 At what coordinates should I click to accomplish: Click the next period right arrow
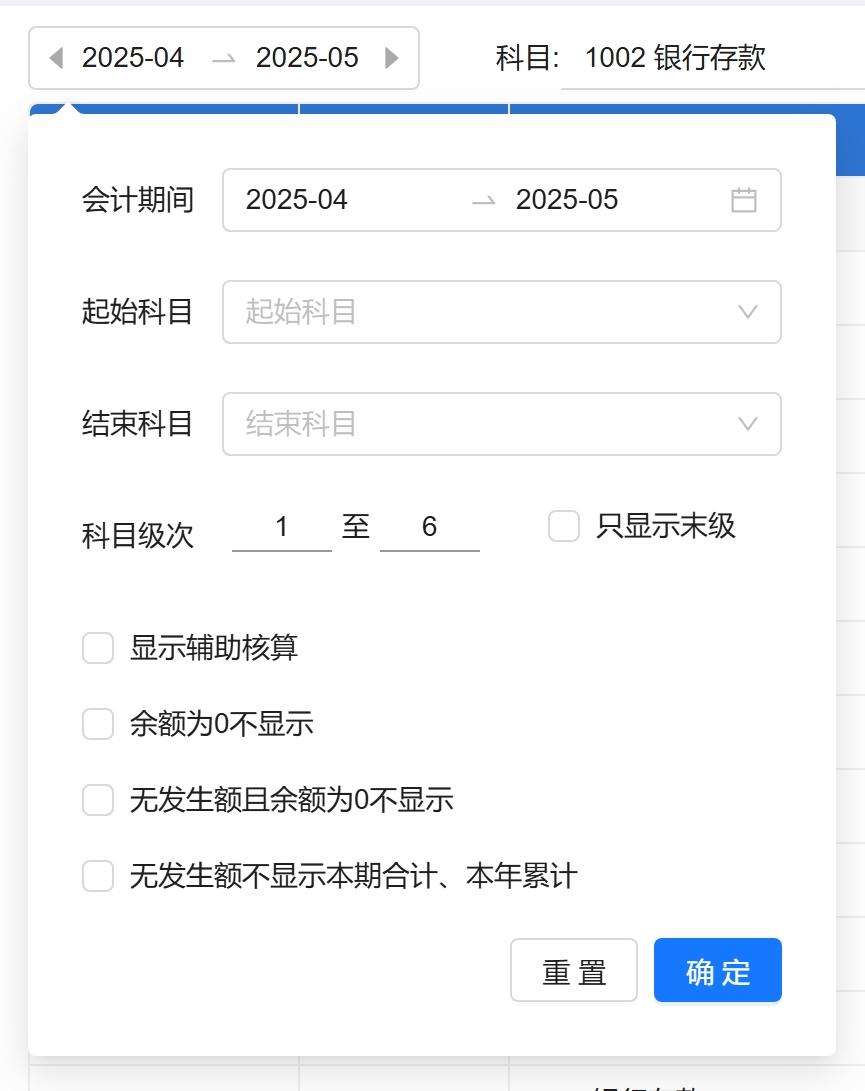[x=392, y=58]
